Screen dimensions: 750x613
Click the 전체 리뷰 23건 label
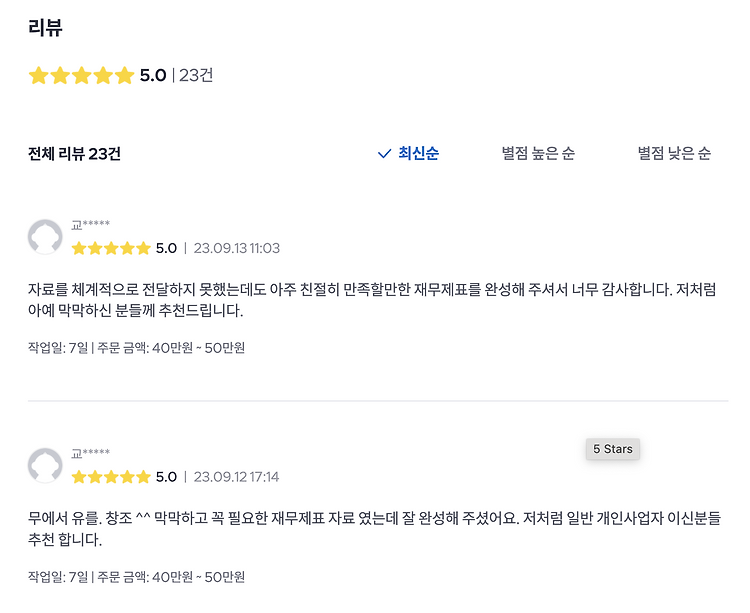75,154
